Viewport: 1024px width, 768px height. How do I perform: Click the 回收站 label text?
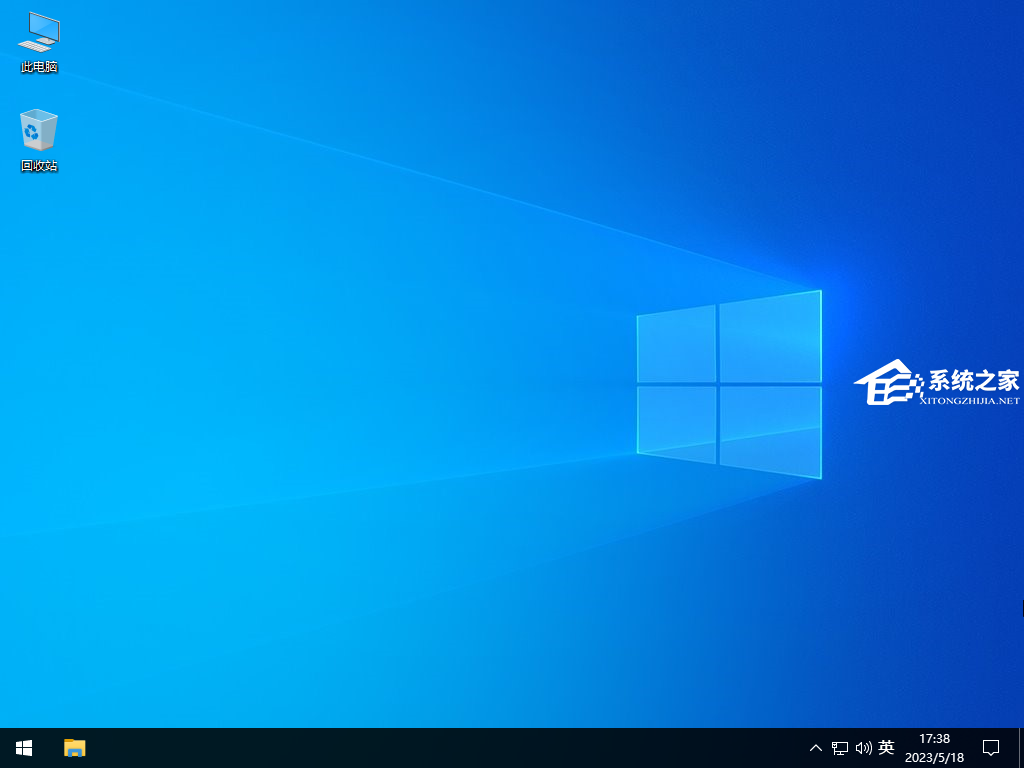pyautogui.click(x=39, y=166)
